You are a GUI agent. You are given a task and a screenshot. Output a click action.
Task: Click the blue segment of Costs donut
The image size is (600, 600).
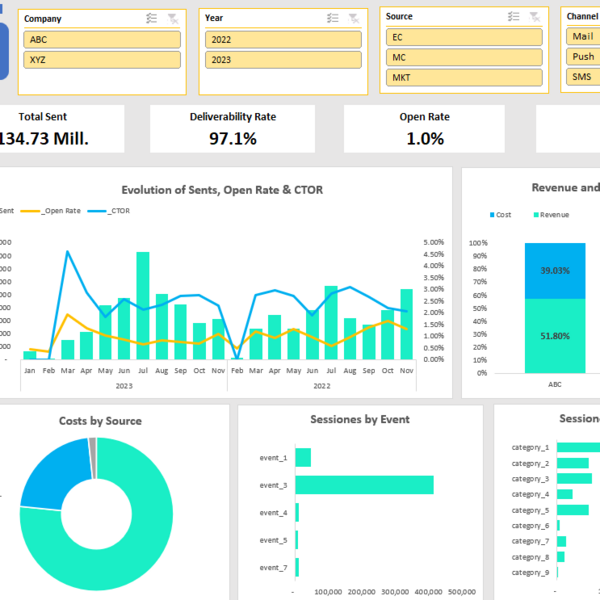[x=54, y=474]
